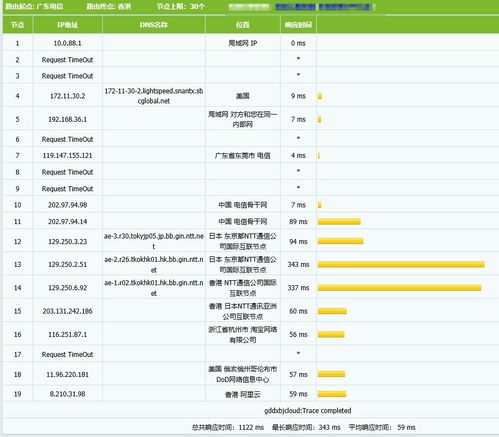Click the 香港 日本NTT通讯亚洲公司互联节点 location
The image size is (499, 437).
[x=243, y=311]
